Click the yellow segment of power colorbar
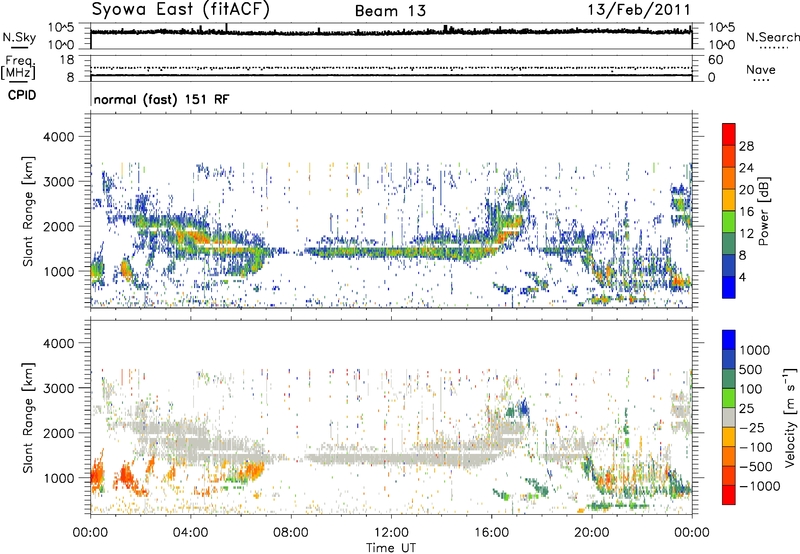Viewport: 800px width, 554px height. point(729,199)
